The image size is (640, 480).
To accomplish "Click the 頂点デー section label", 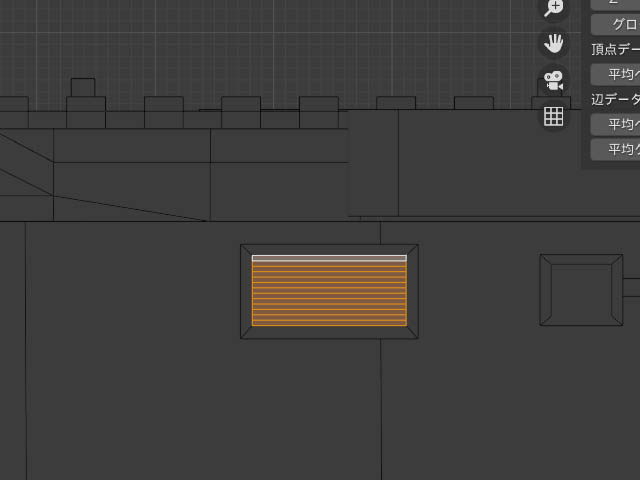I will 616,49.
